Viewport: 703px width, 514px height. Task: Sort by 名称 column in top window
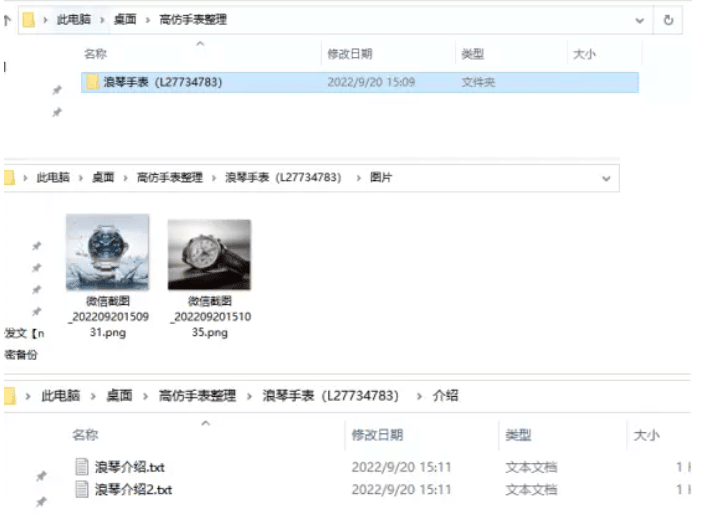(95, 54)
